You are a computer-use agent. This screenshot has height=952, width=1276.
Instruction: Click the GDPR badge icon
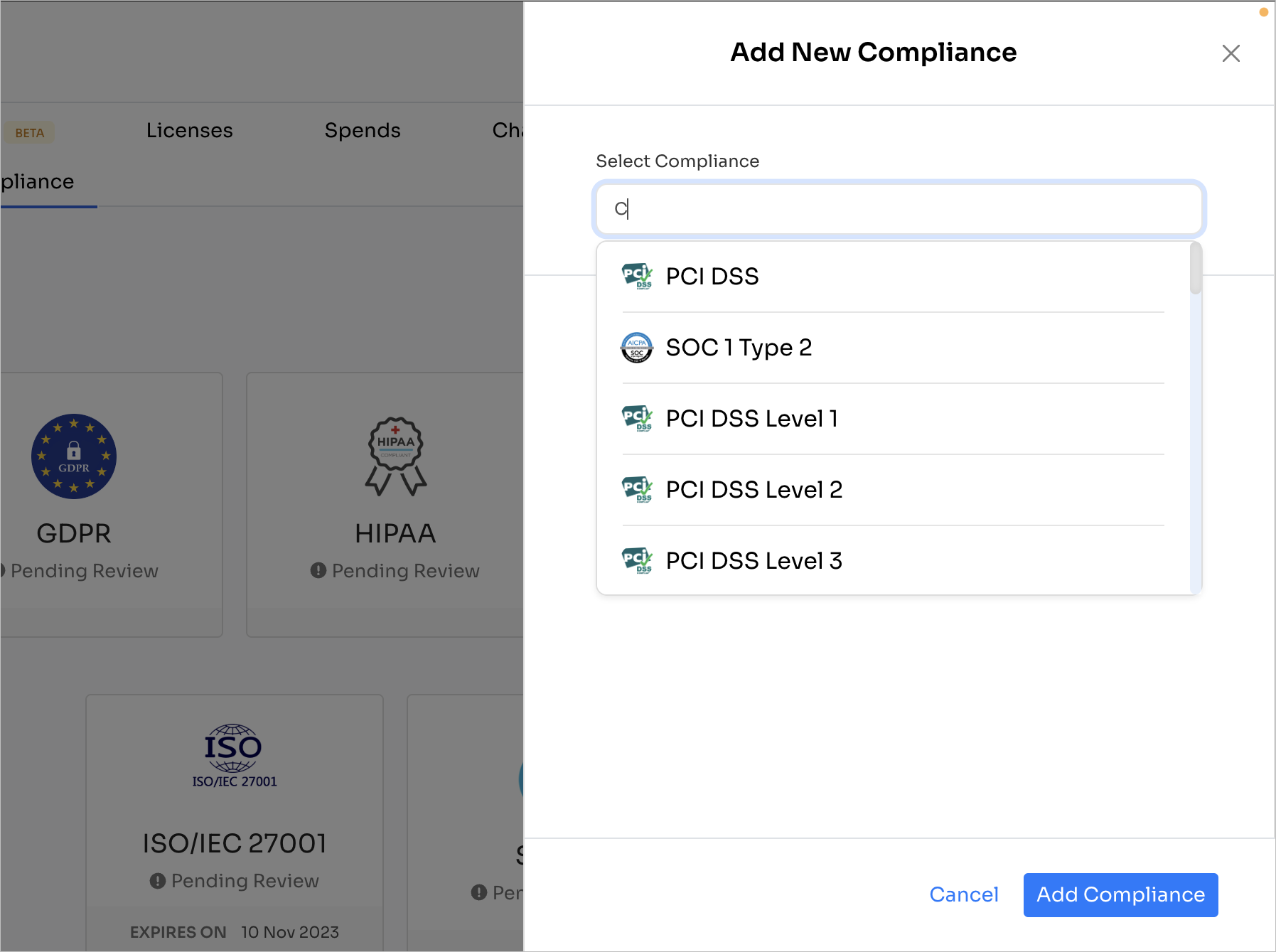(x=74, y=456)
